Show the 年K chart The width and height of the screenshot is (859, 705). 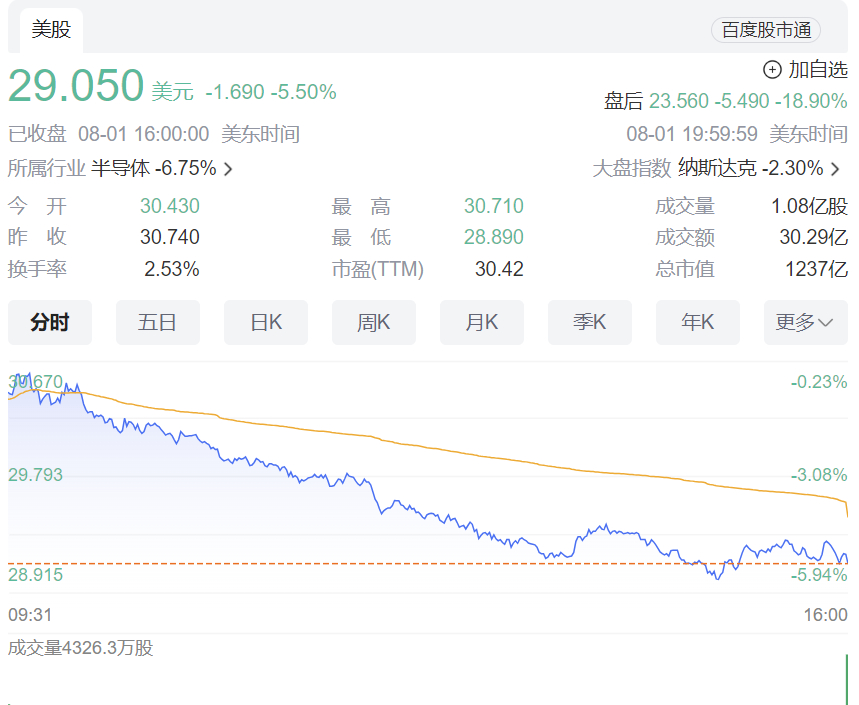(697, 322)
